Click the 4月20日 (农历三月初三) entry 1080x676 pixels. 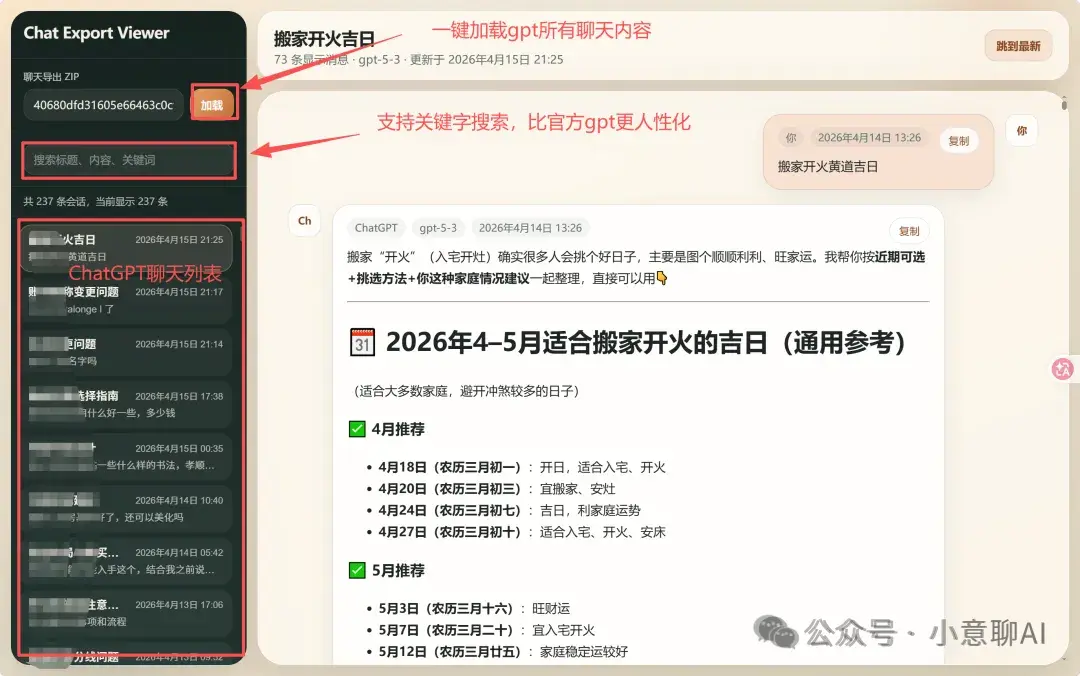point(497,489)
